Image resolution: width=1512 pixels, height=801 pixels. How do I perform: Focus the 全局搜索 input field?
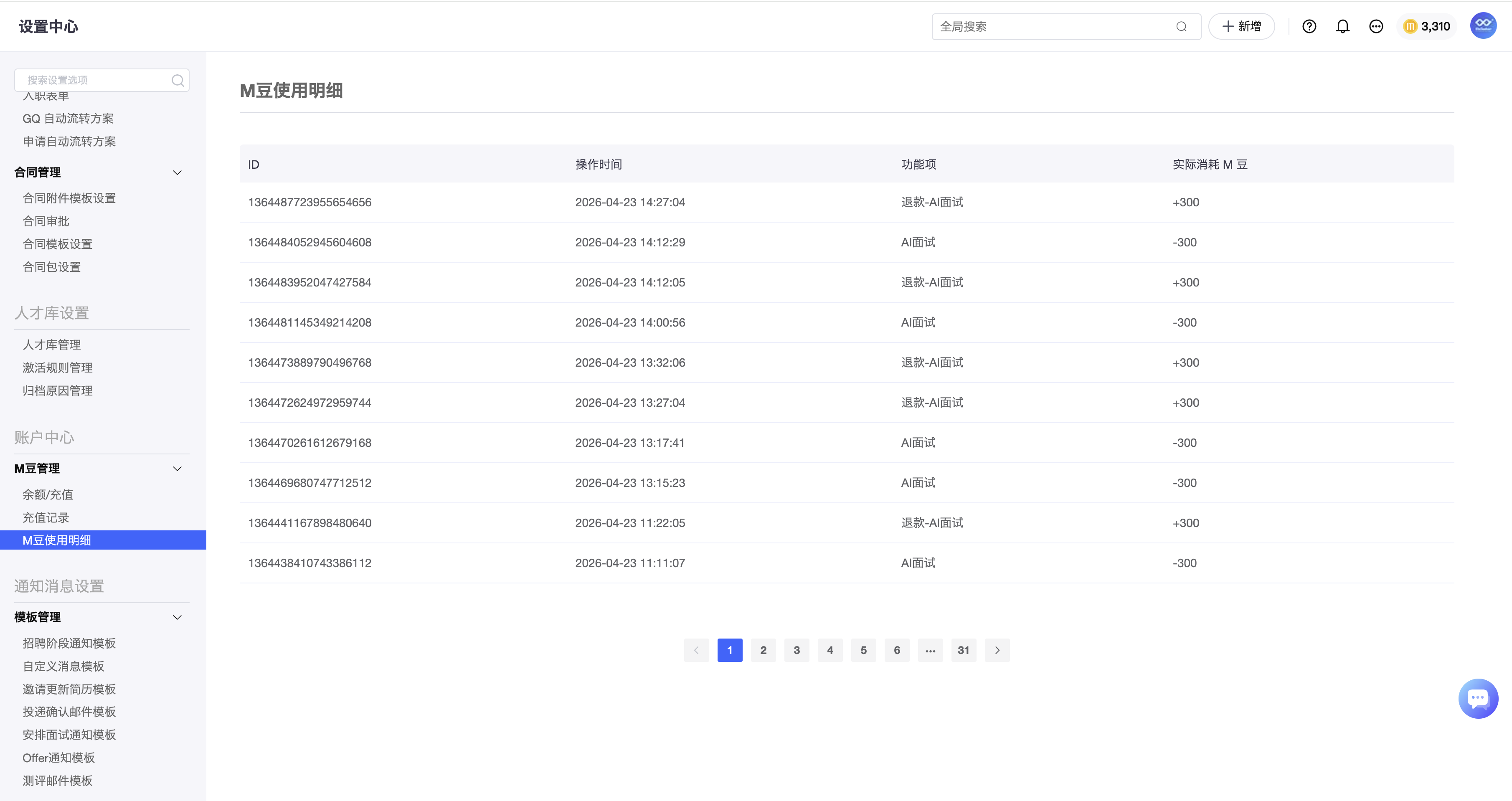(x=1050, y=26)
